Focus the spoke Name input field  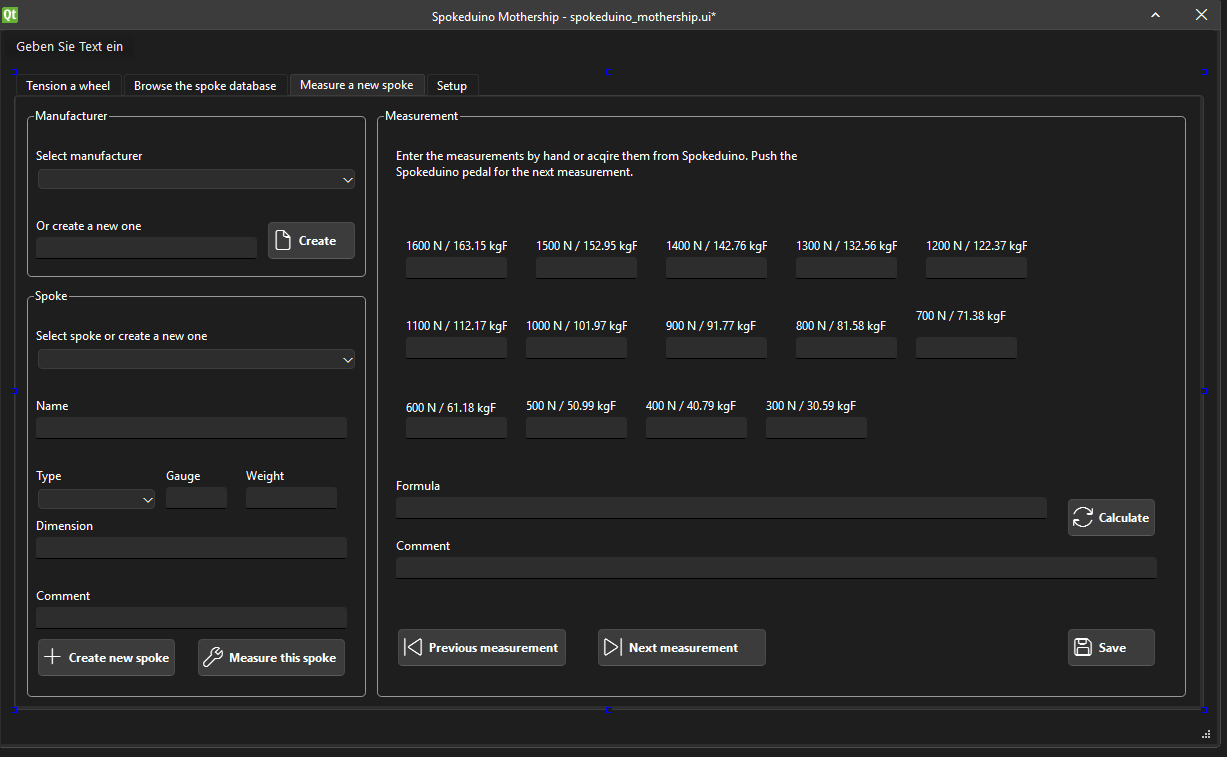pos(191,428)
